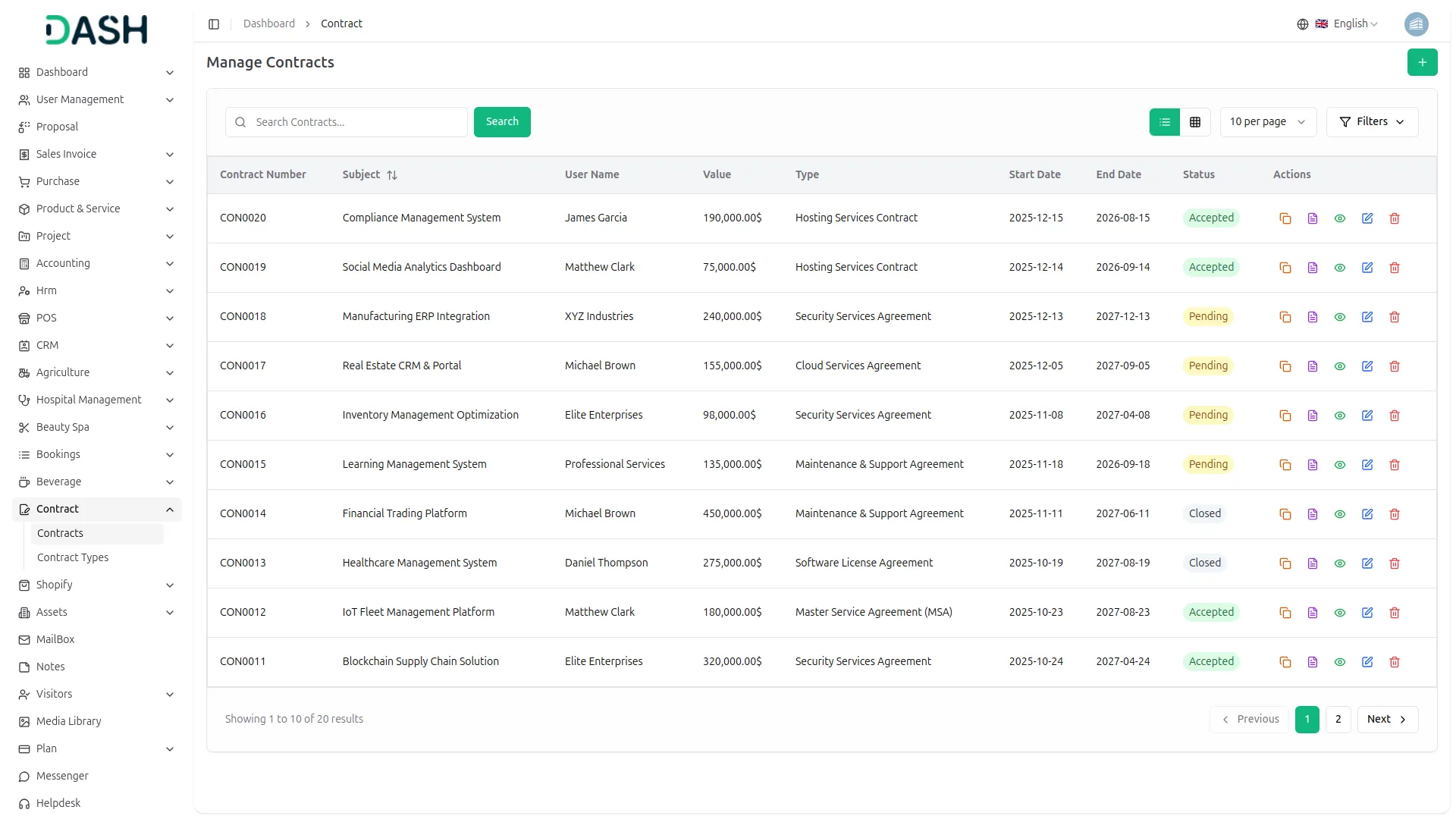Open document icon for CON0019 row
The width and height of the screenshot is (1456, 819).
pos(1312,268)
